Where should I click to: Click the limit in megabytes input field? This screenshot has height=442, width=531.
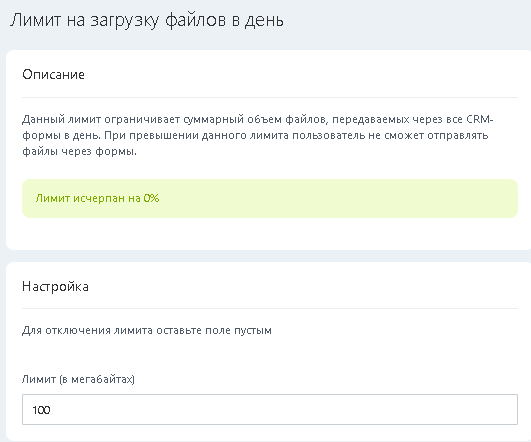pyautogui.click(x=270, y=409)
